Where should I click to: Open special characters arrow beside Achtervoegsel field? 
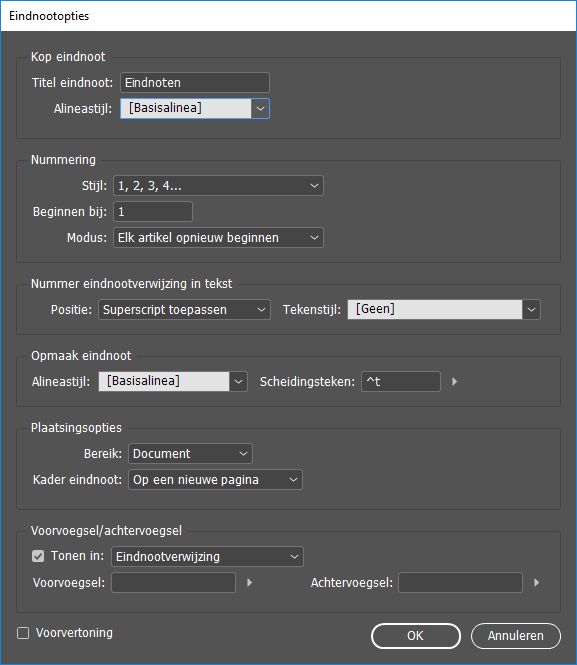tap(536, 583)
